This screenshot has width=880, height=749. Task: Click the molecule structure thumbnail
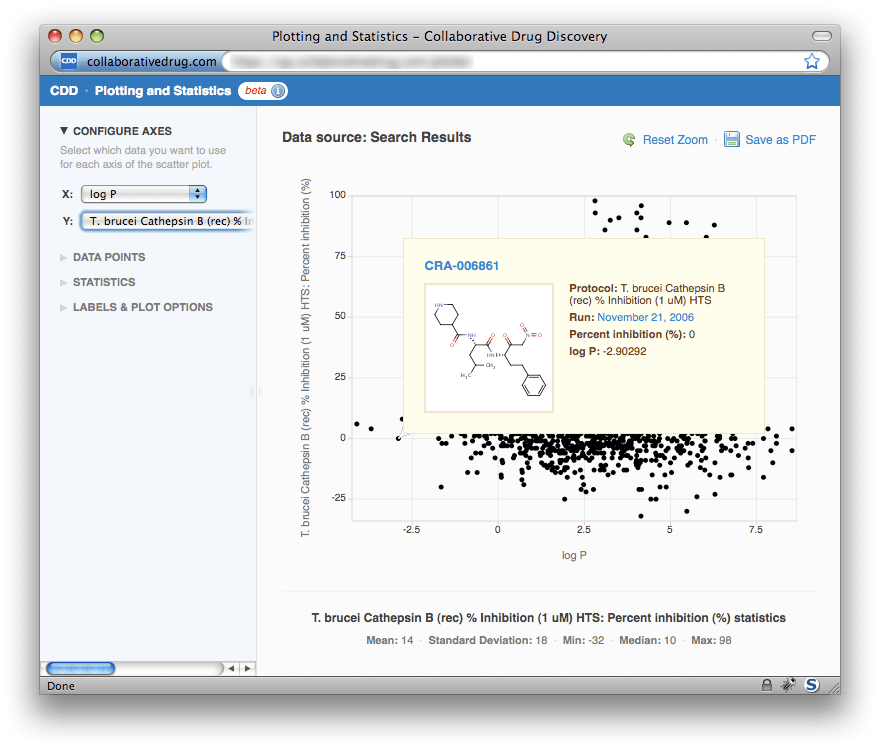[x=489, y=348]
